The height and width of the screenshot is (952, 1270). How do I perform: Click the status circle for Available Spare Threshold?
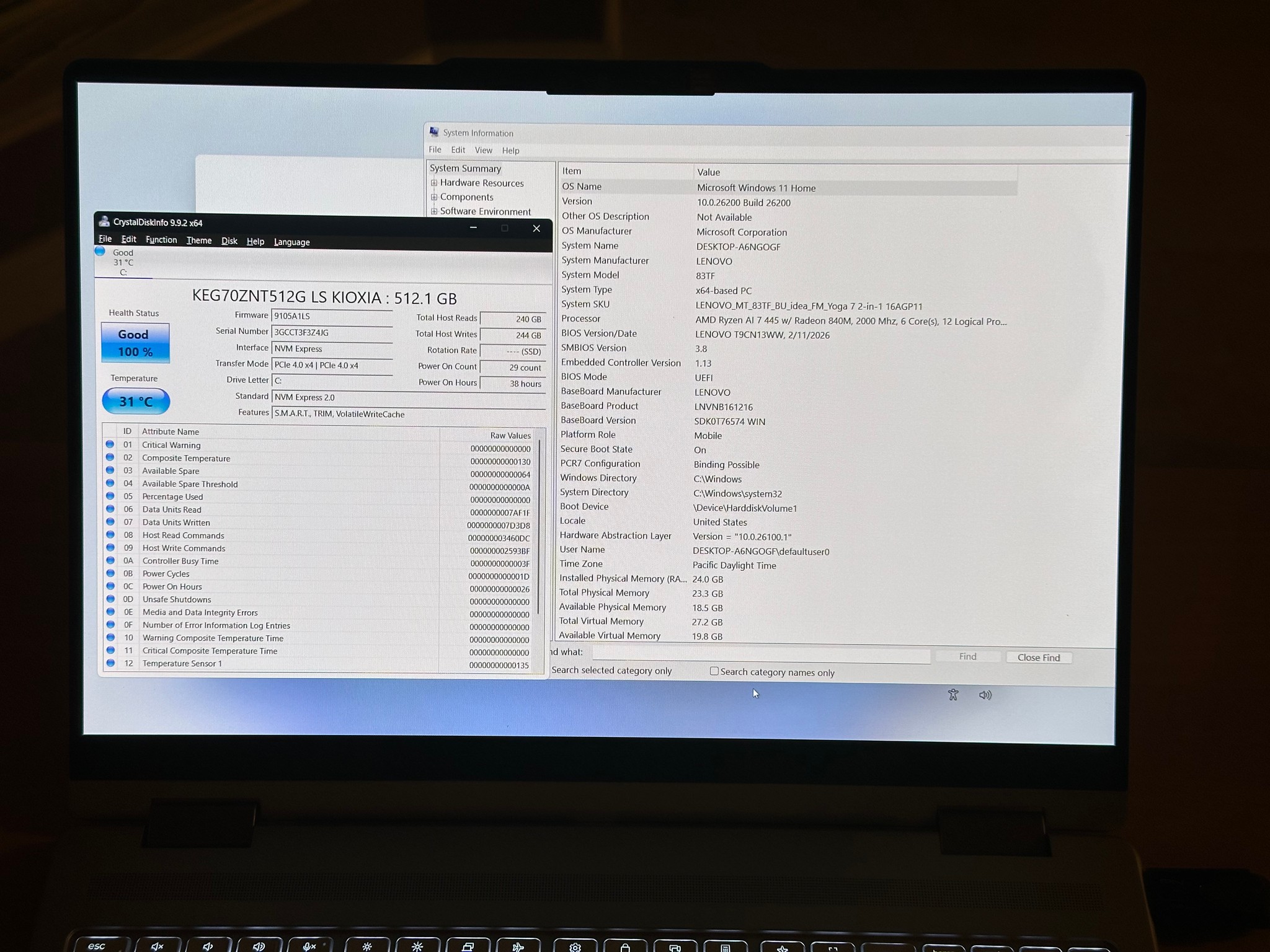110,483
